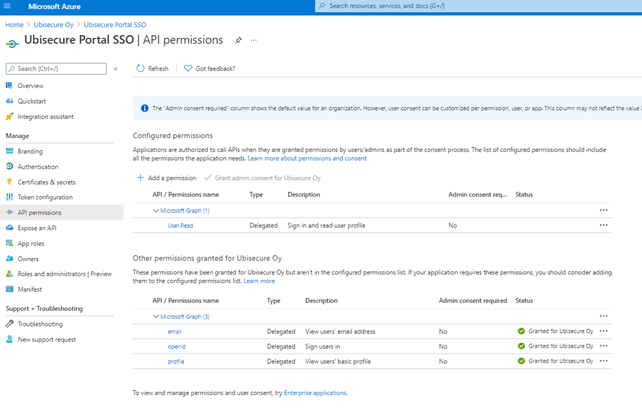Open Roles and administrators | Preview
Viewport: 642px width, 411px height.
tap(65, 274)
